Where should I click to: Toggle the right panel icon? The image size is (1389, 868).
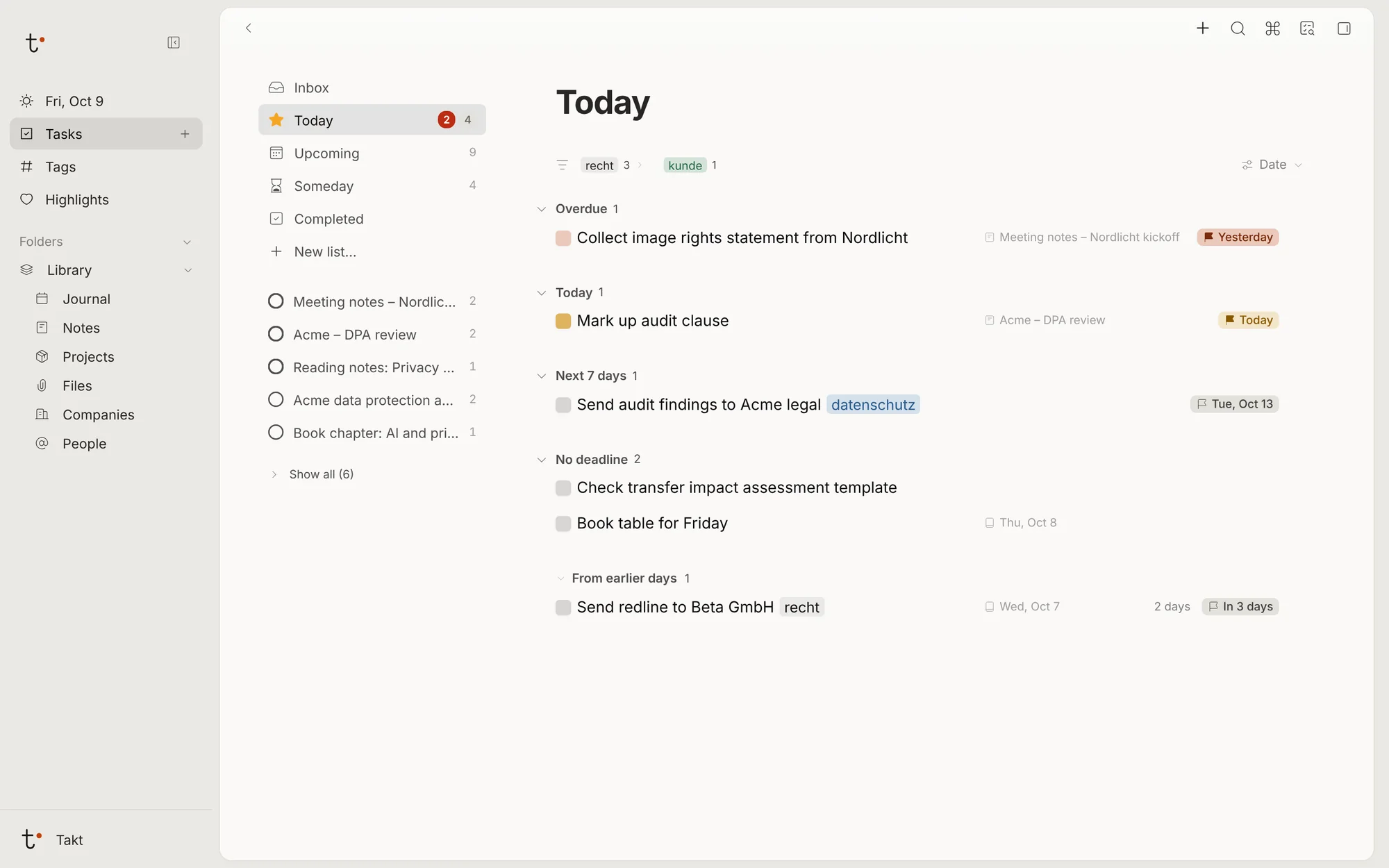(1344, 28)
